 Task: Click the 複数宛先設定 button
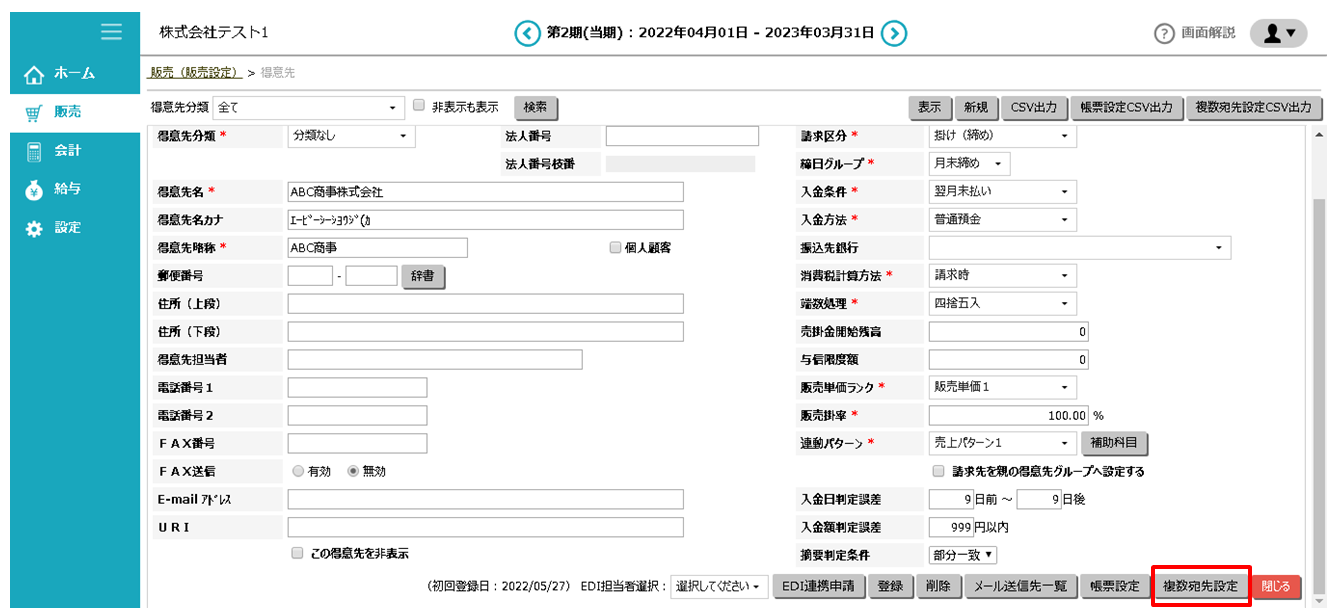click(1200, 586)
